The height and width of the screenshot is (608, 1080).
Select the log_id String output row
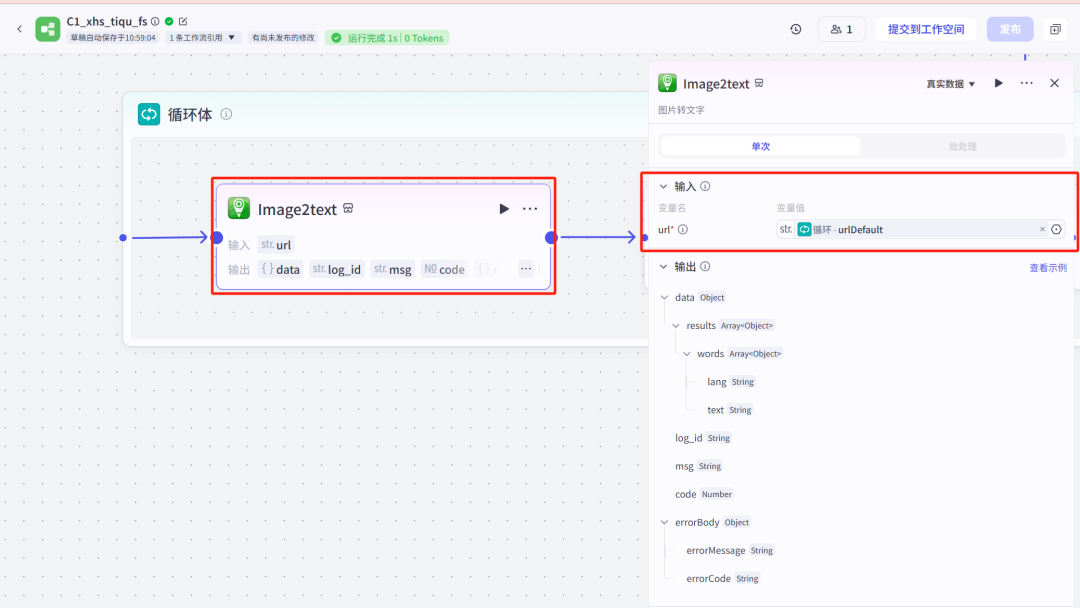703,438
